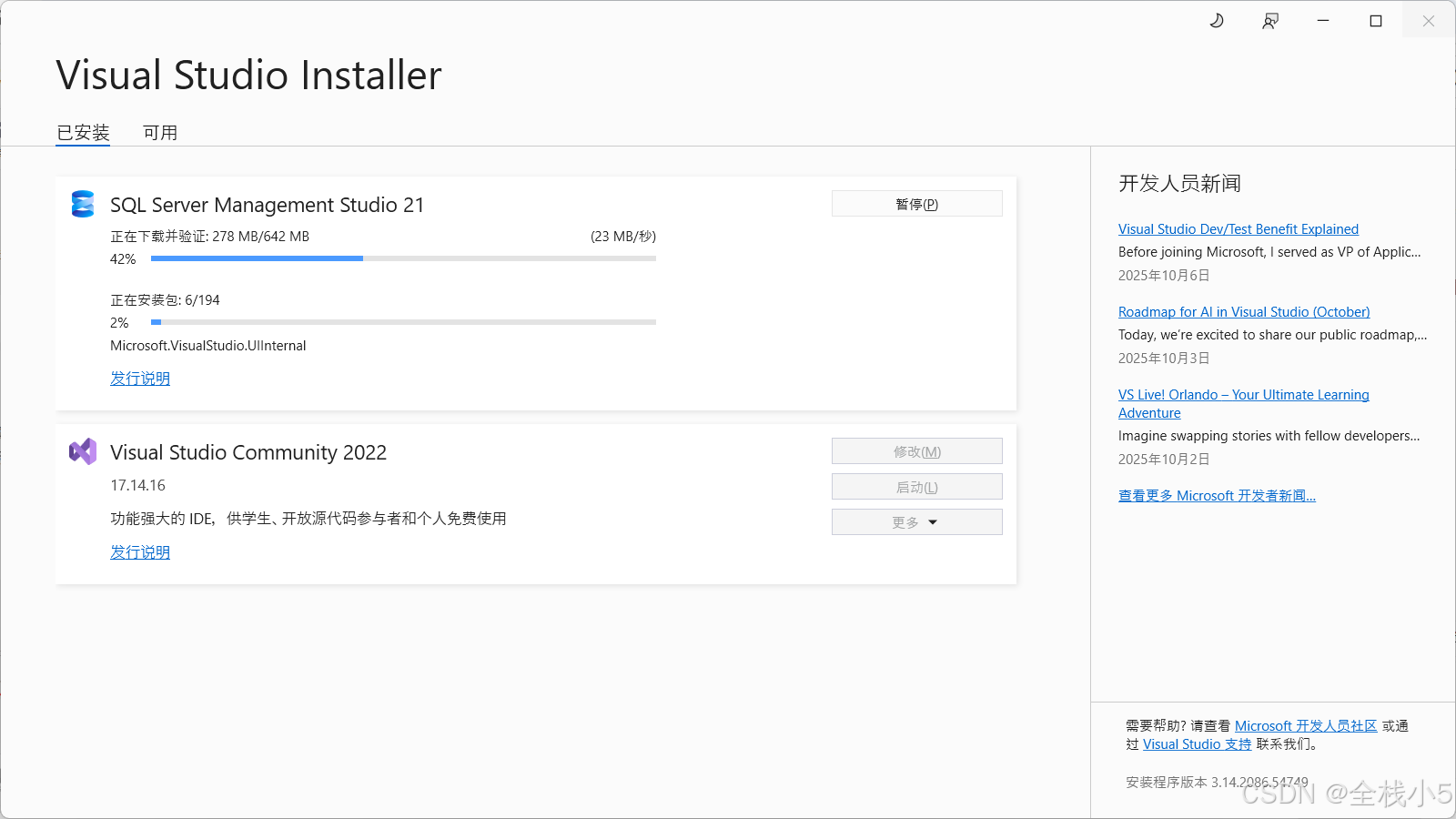The width and height of the screenshot is (1456, 819).
Task: Open VS Live! Orlando learning adventure article
Action: click(x=1244, y=404)
